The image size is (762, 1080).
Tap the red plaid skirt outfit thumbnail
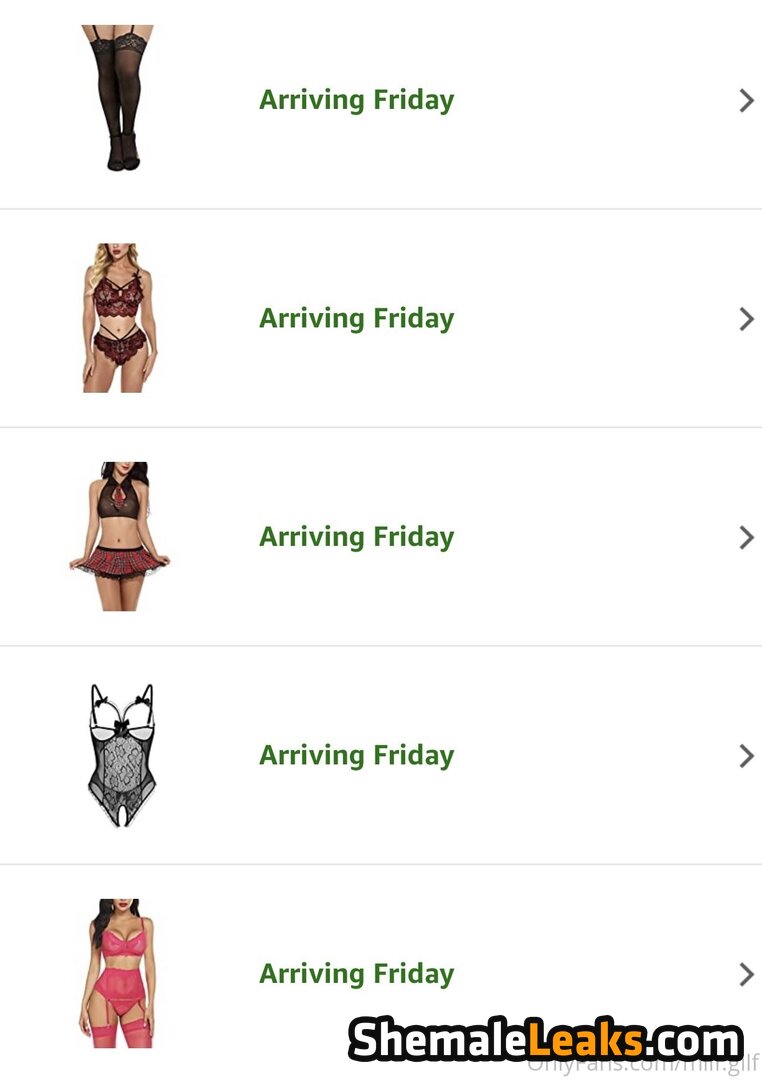pos(119,536)
